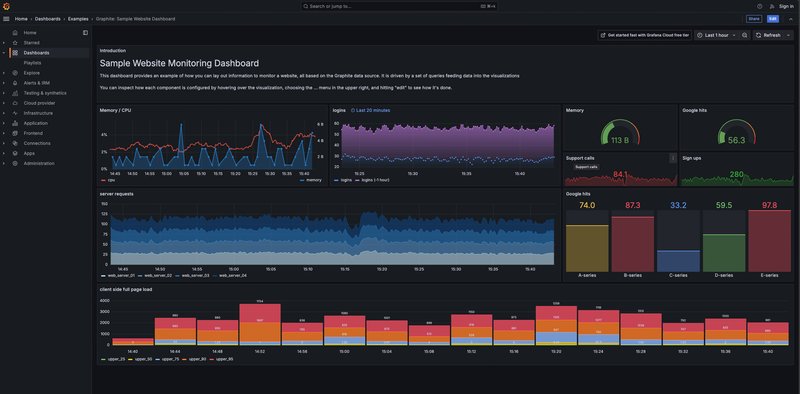Toggle the hamburger menu icon
The image size is (800, 394).
[6, 19]
